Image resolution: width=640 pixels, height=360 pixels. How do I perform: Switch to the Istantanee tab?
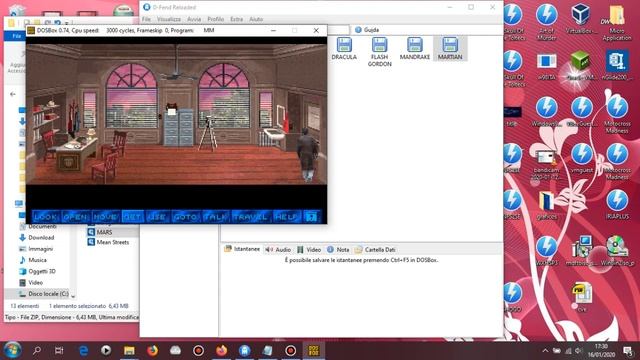pos(242,249)
